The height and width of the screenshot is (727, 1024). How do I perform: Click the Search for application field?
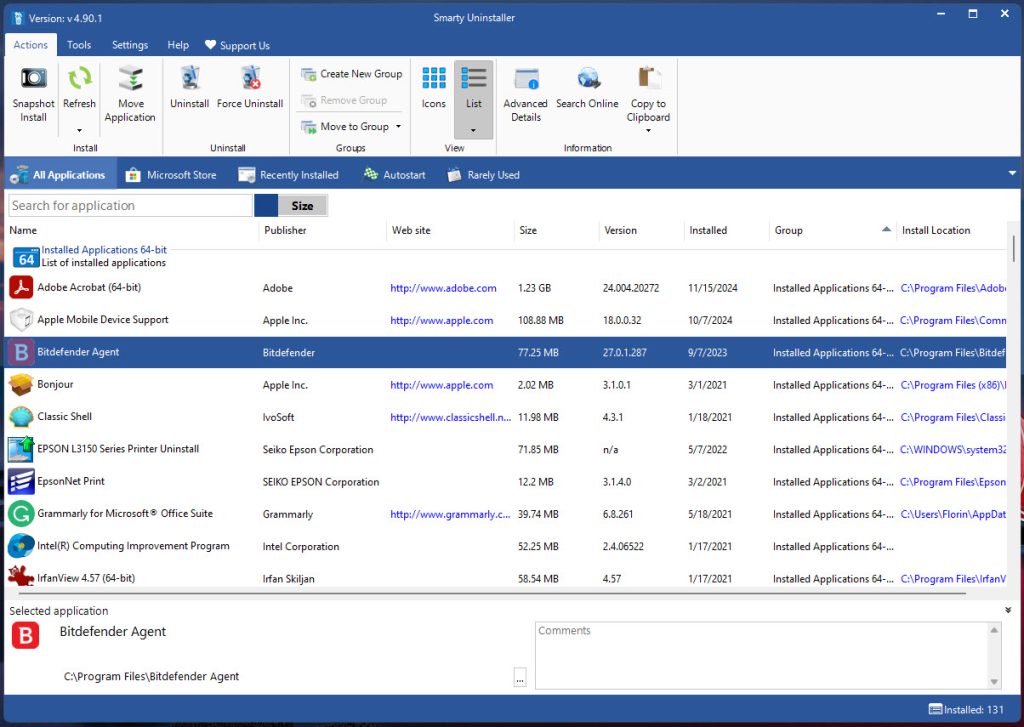(130, 206)
